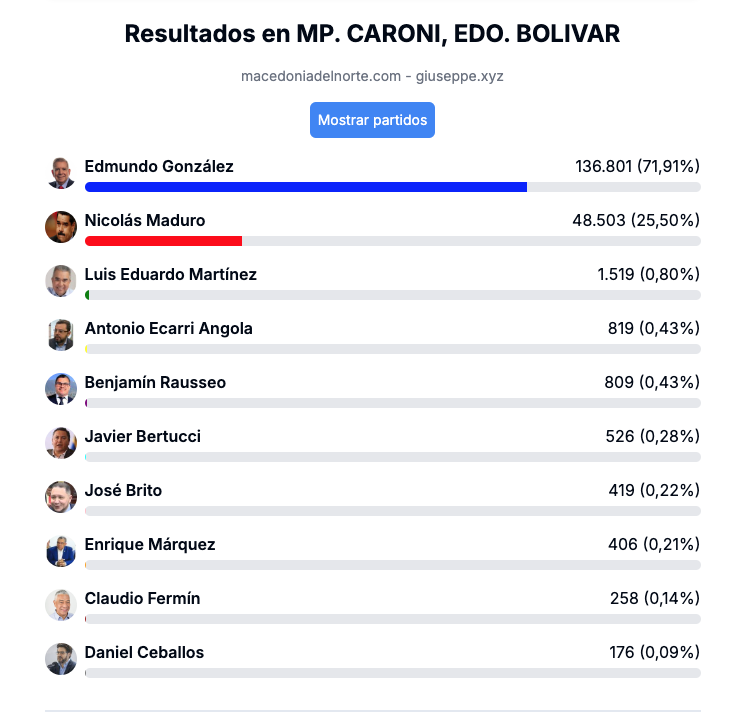
Task: Click the 136.801 (71,91%) vote count
Action: pyautogui.click(x=637, y=166)
